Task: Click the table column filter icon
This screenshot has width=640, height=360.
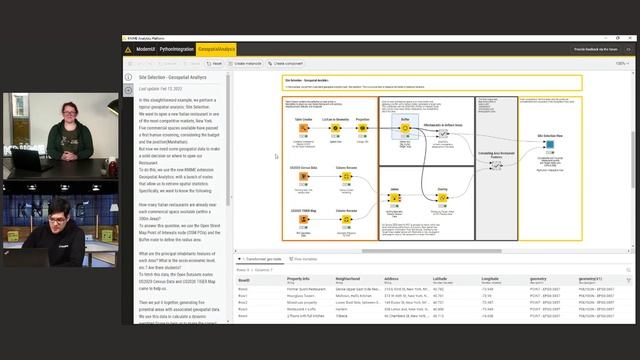Action: [x=629, y=280]
